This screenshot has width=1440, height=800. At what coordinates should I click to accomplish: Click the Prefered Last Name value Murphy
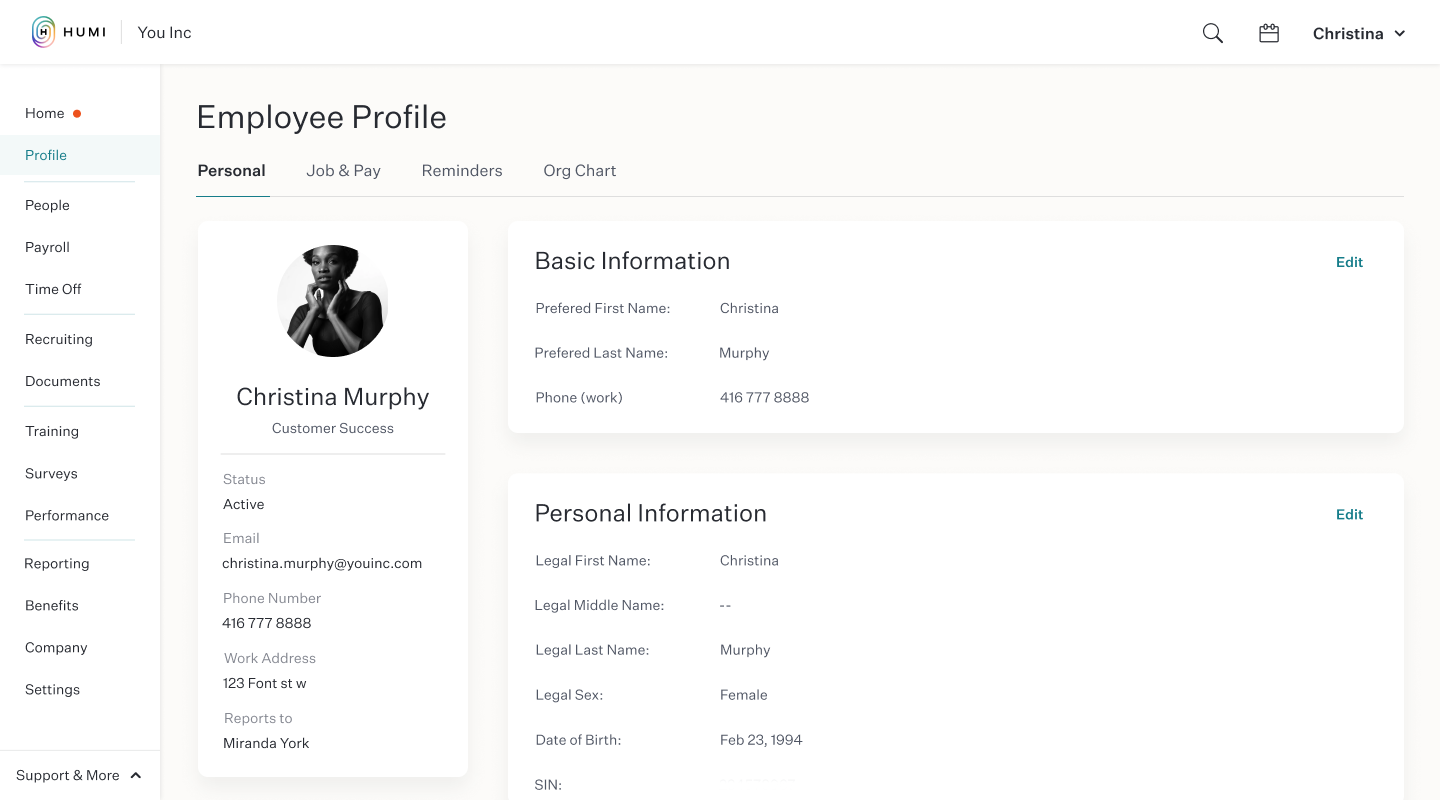pos(744,353)
